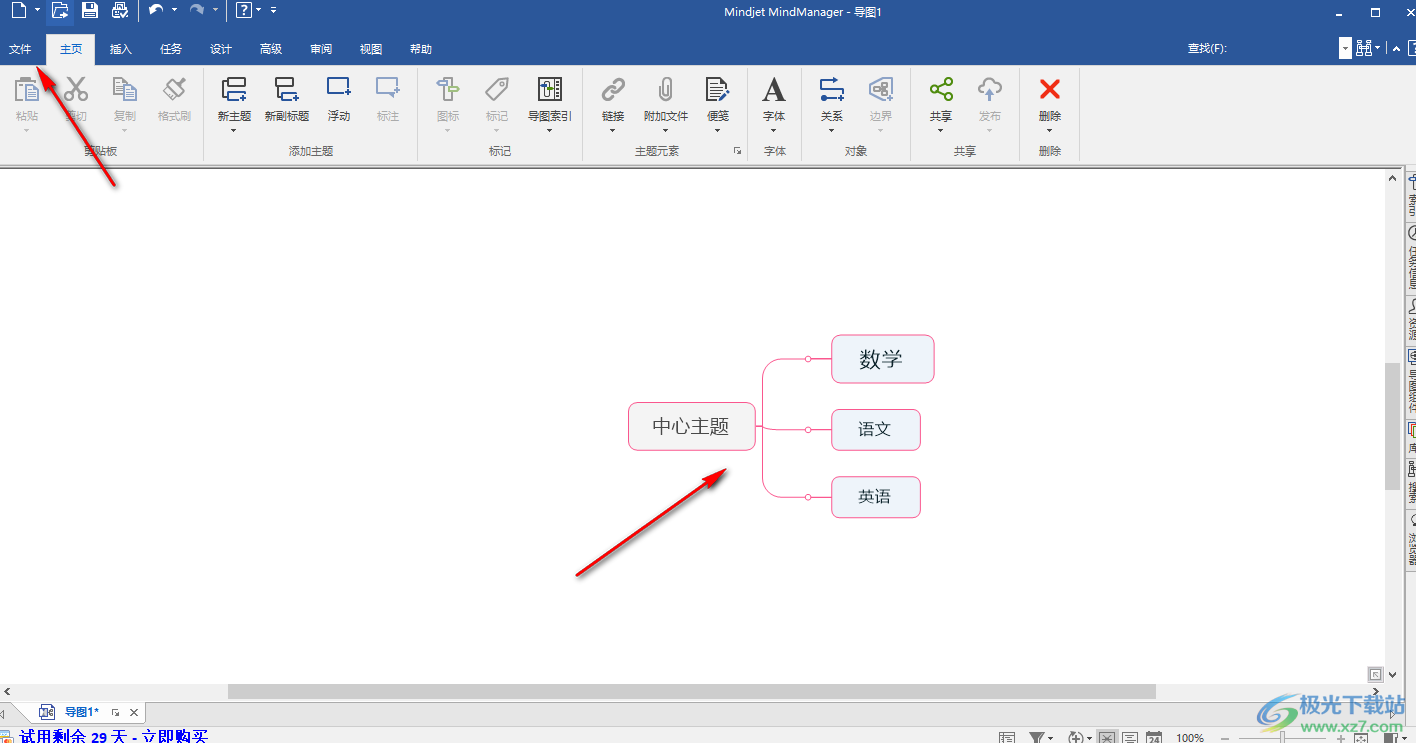Click the topic index panel icon in status bar
The width and height of the screenshot is (1416, 743).
pos(1007,738)
